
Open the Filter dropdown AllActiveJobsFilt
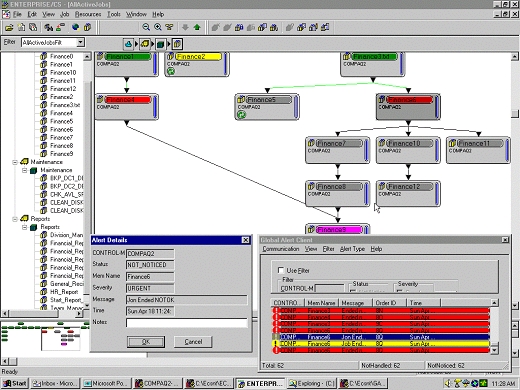tap(80, 42)
